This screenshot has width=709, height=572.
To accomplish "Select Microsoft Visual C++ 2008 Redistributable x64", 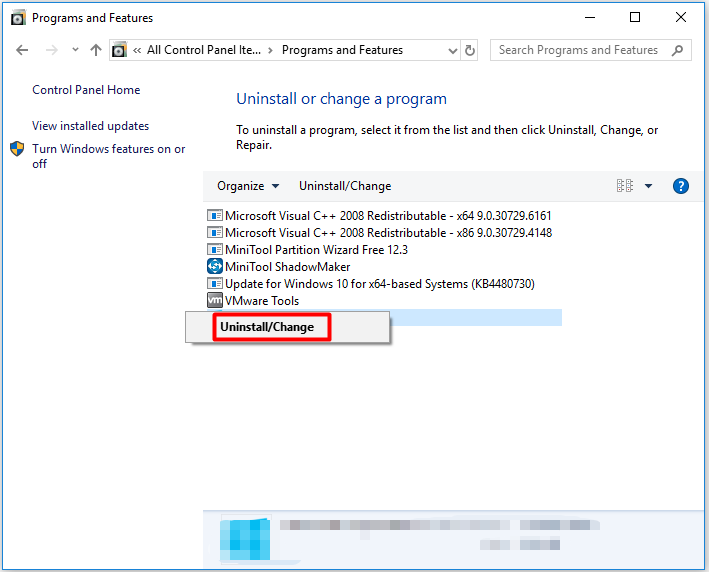I will tap(379, 216).
